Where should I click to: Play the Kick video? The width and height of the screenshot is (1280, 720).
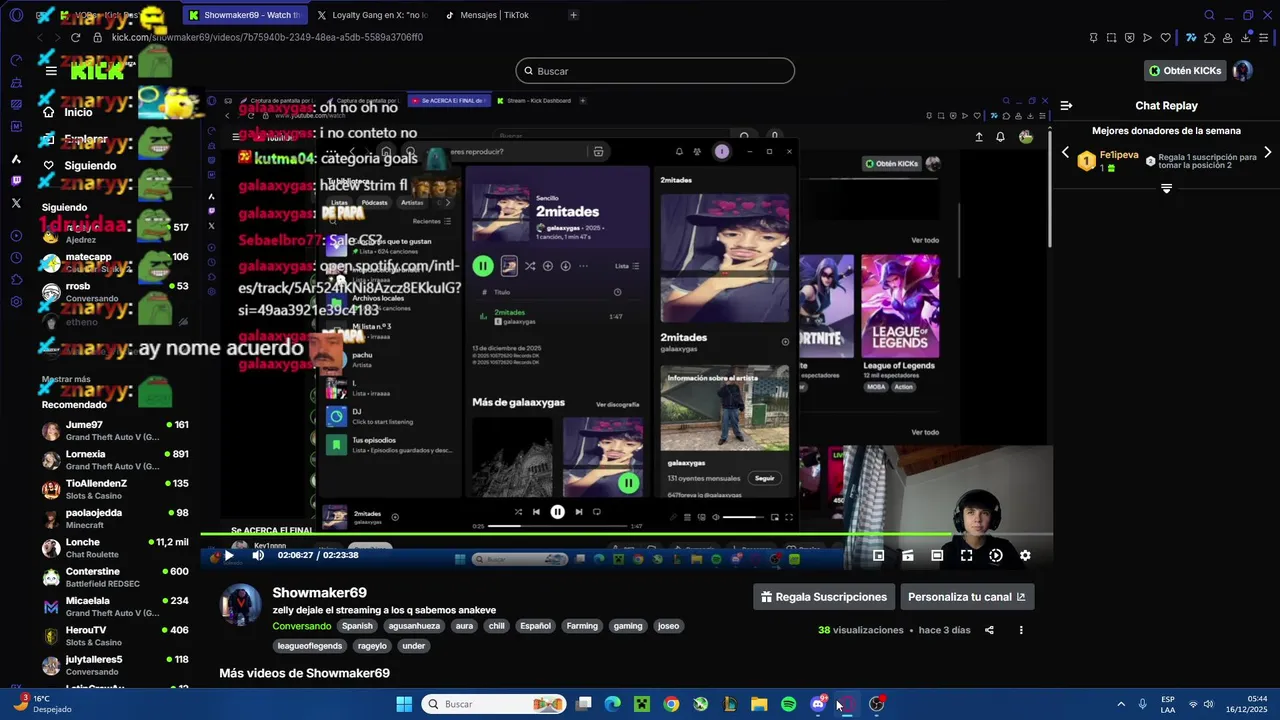pos(229,555)
